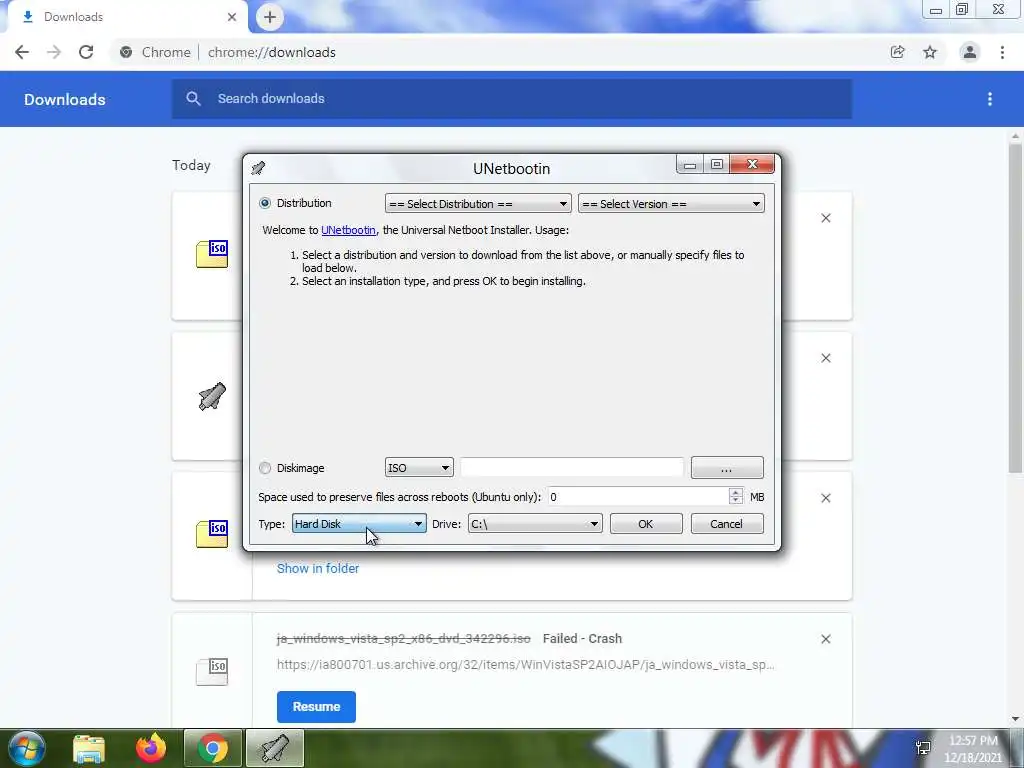Close the UNetbootin window
Image resolution: width=1024 pixels, height=768 pixels.
(752, 165)
